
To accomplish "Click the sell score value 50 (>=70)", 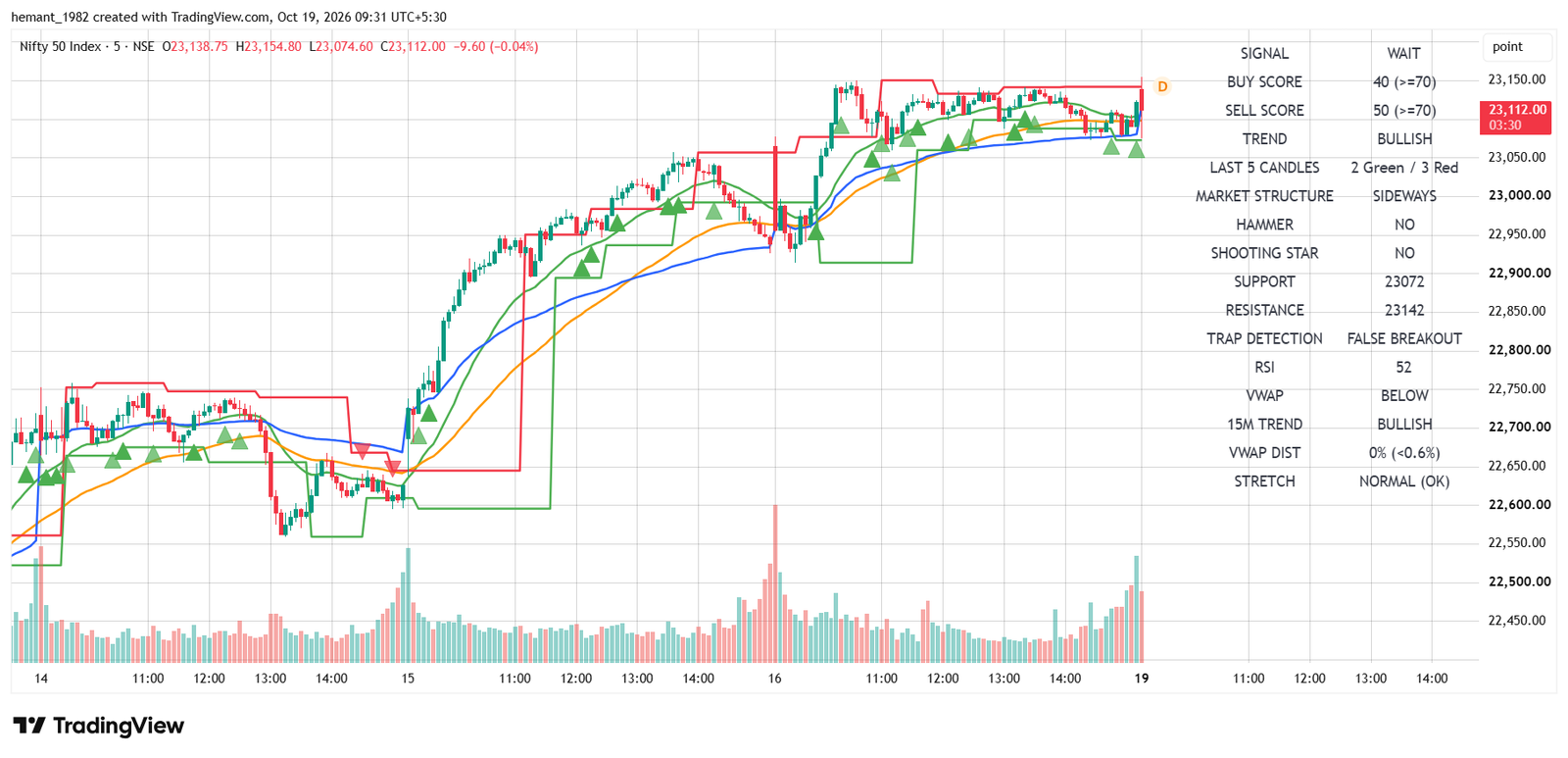I will pyautogui.click(x=1403, y=110).
